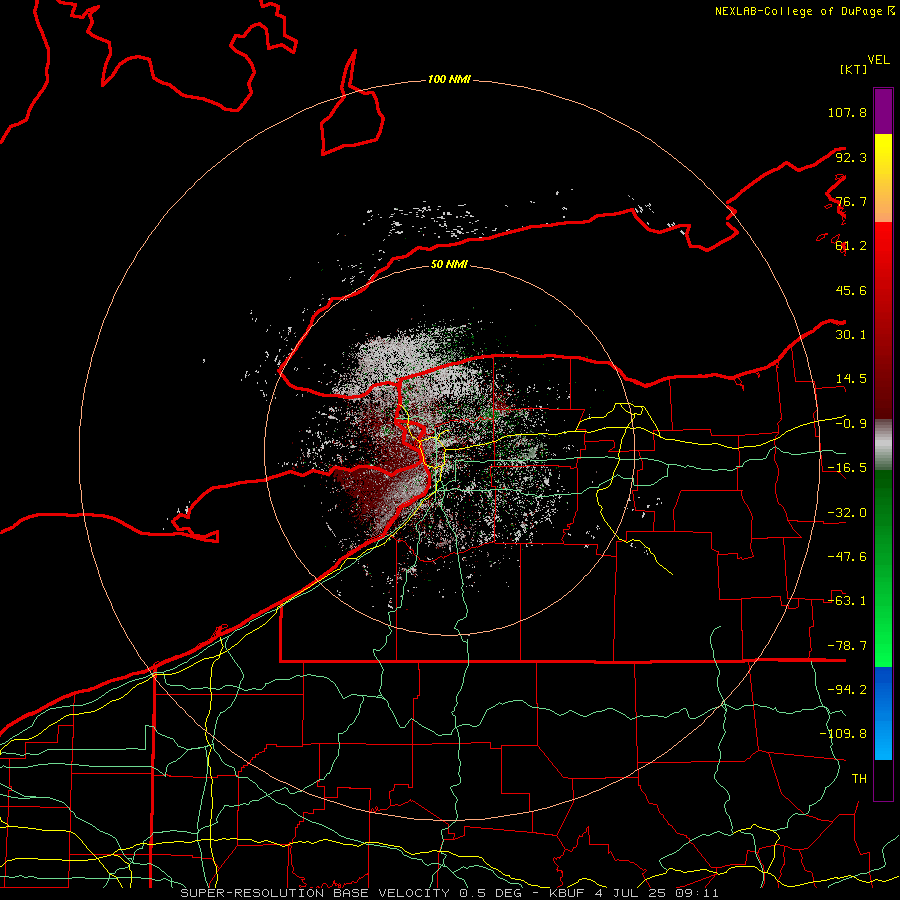Select the 61.2 scale label

[851, 246]
